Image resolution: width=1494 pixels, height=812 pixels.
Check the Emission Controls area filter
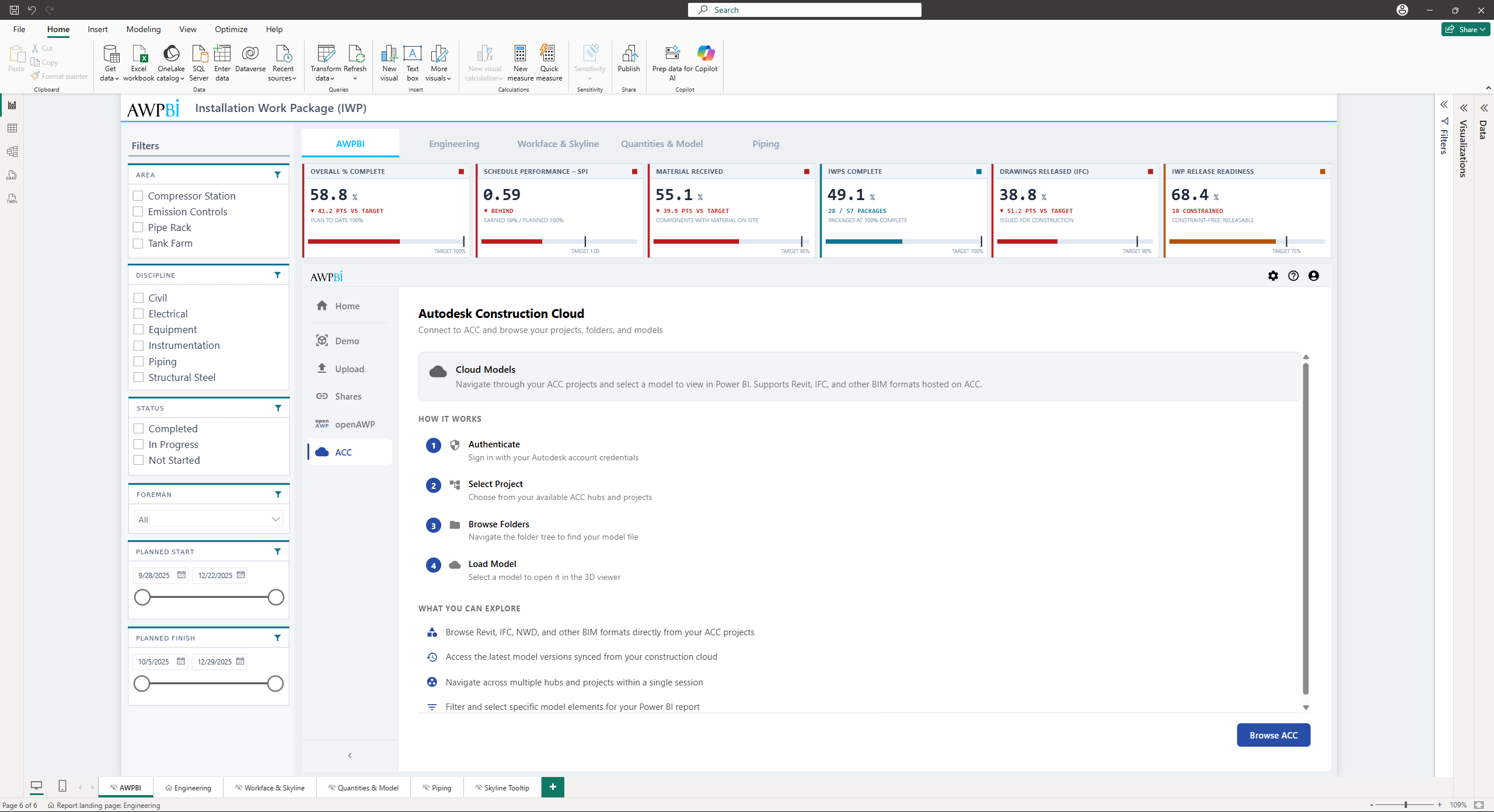(138, 212)
